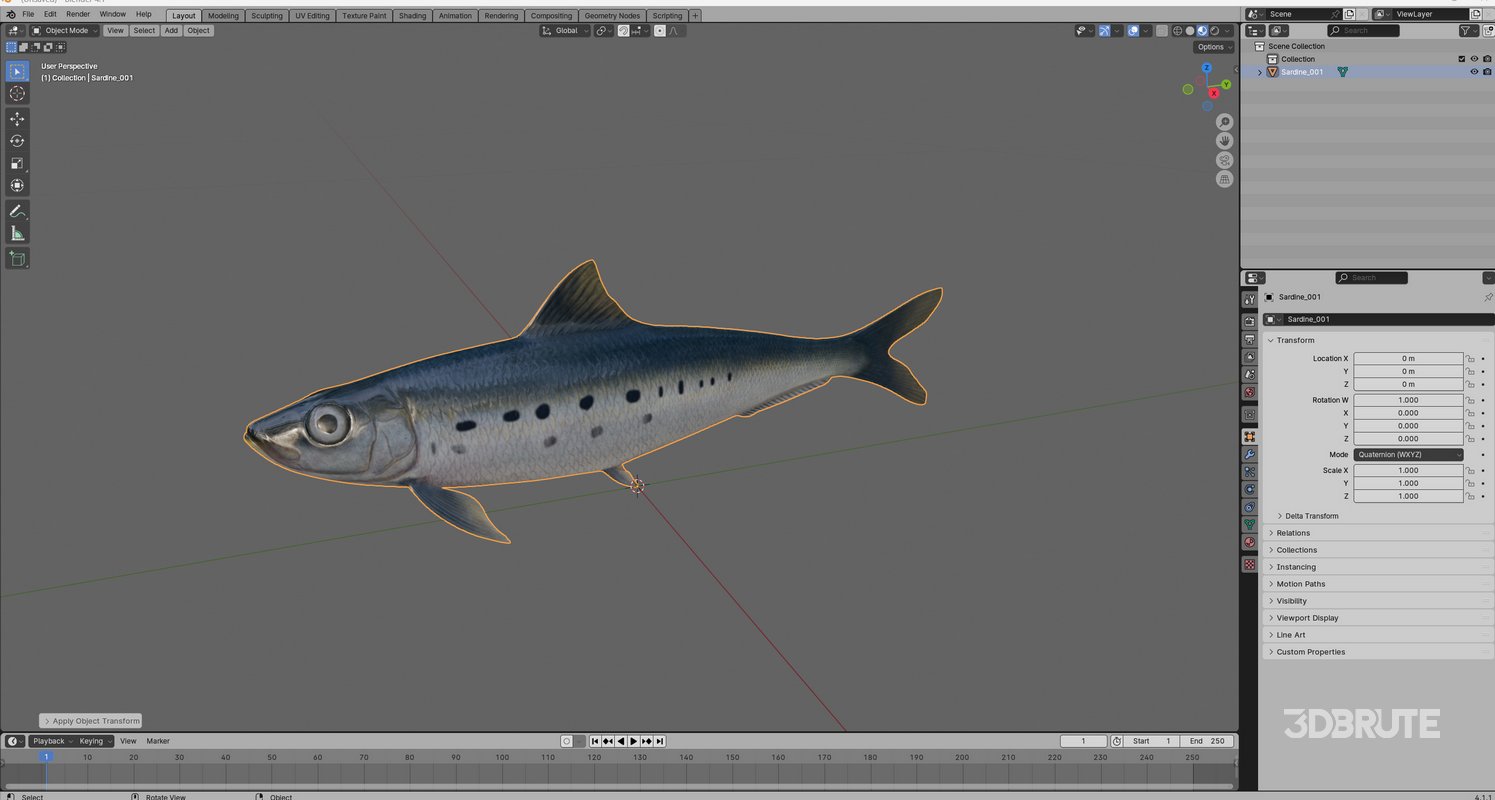Click the Apply Object Transform button
This screenshot has width=1495, height=800.
coord(90,720)
